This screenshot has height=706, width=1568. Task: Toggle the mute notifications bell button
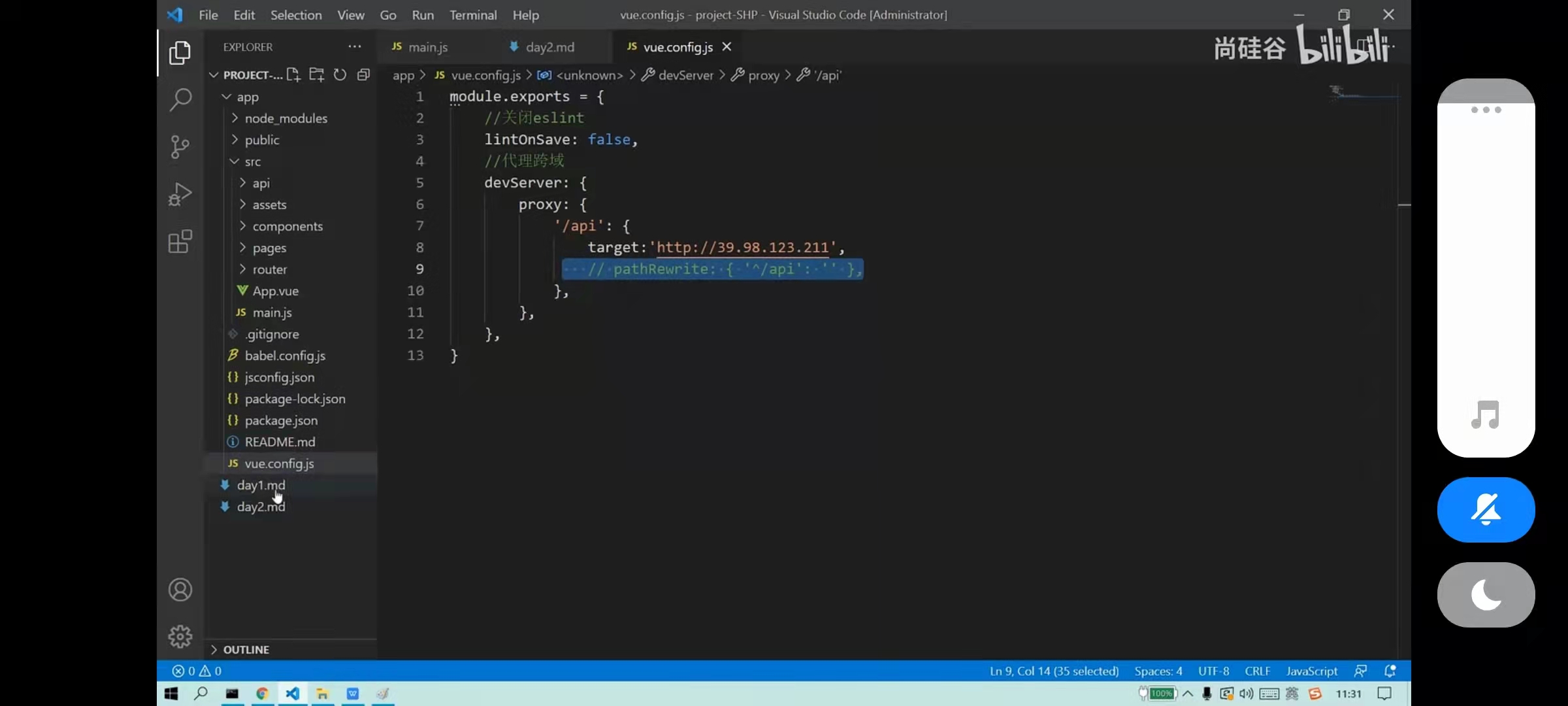pyautogui.click(x=1486, y=510)
